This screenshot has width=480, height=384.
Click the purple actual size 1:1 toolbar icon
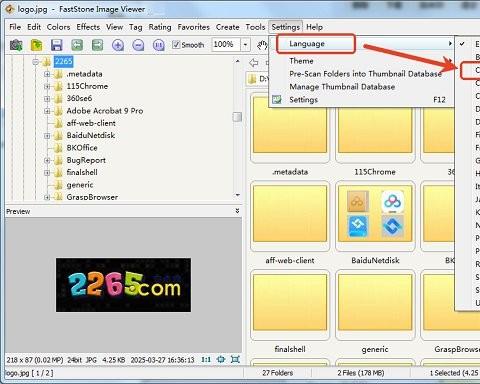point(159,45)
